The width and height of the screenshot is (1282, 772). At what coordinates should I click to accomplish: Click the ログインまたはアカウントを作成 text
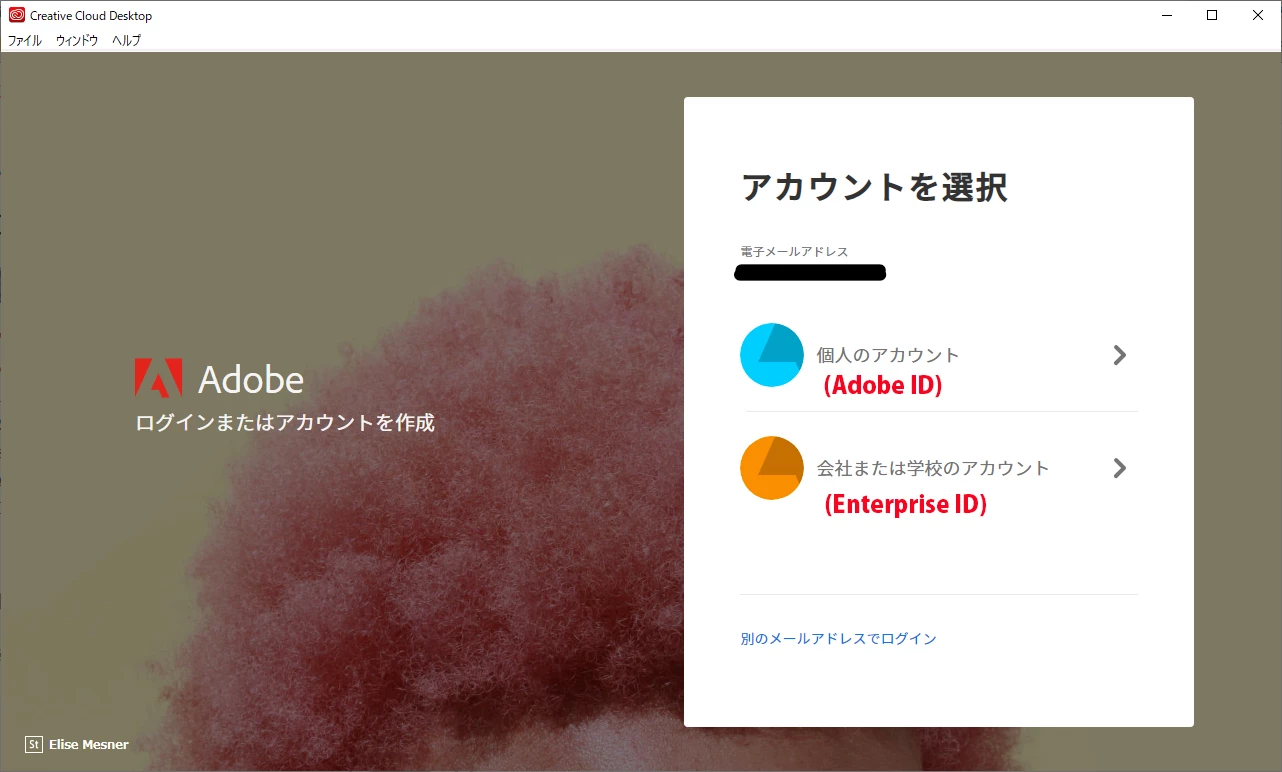click(285, 422)
